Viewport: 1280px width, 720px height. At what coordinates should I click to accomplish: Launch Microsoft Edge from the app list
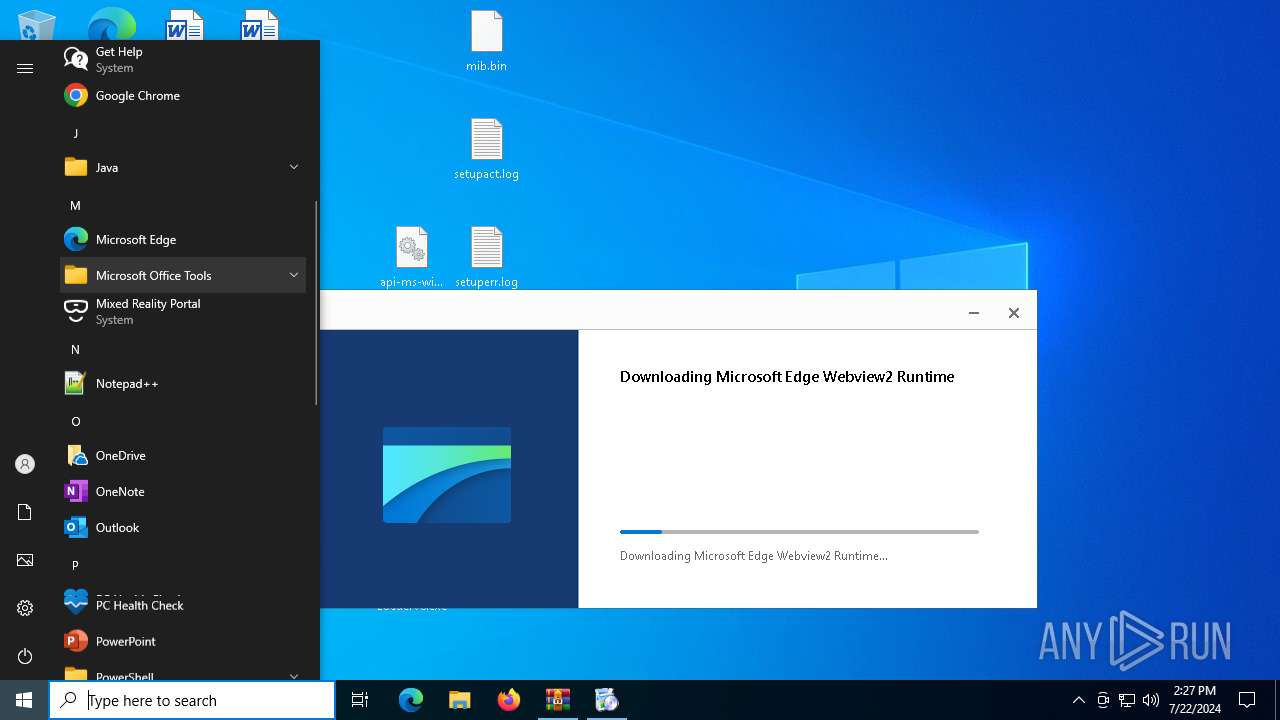tap(183, 240)
